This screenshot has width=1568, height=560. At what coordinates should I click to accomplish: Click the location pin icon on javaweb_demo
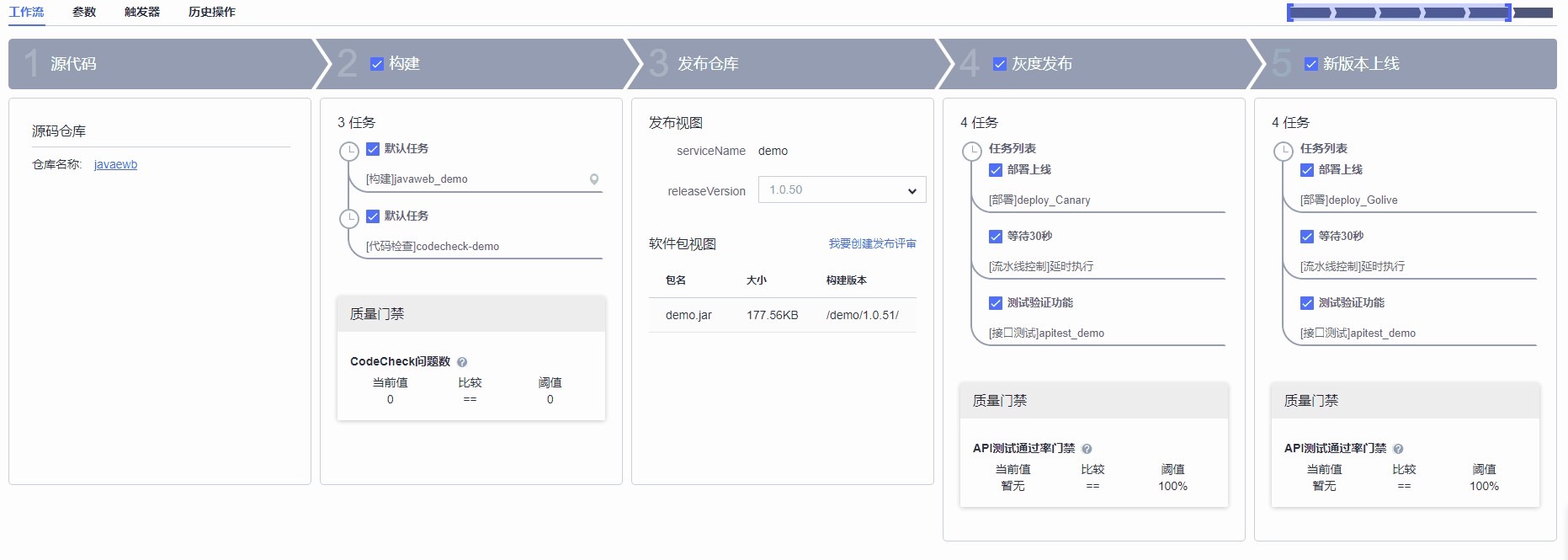(x=594, y=179)
